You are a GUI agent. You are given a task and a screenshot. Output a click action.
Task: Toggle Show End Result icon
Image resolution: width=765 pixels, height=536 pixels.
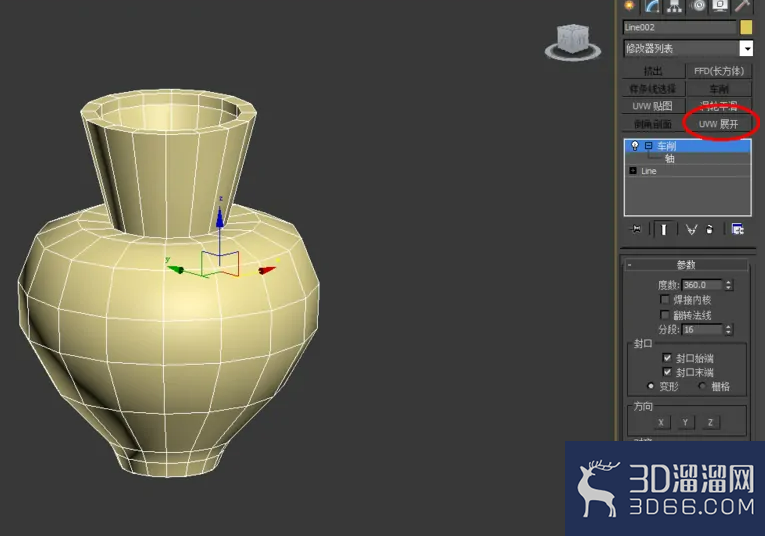click(x=664, y=229)
